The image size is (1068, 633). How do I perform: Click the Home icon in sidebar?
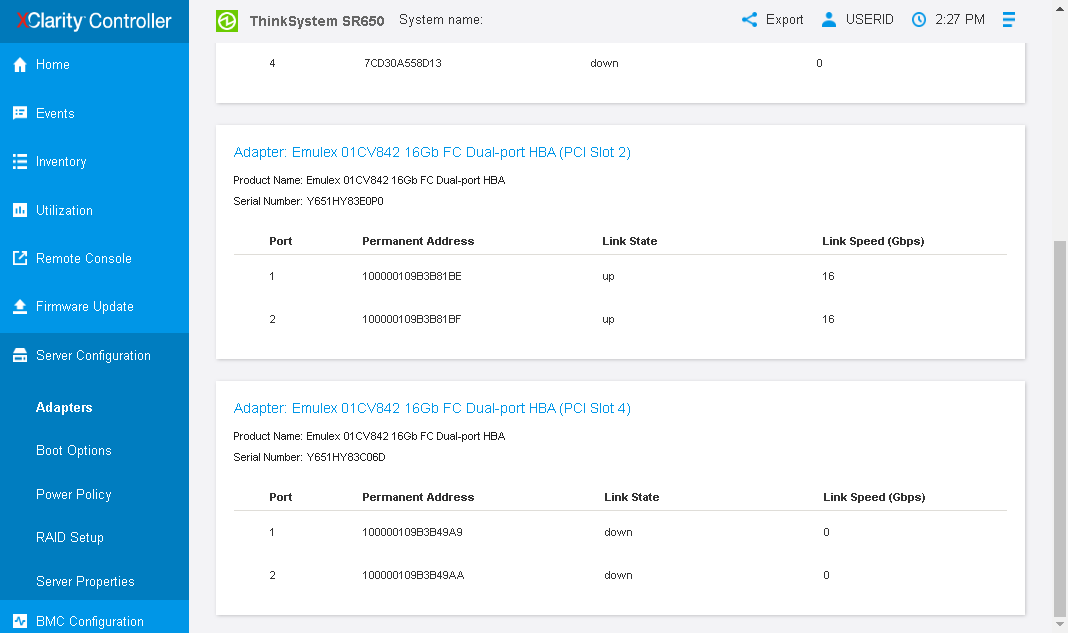[x=19, y=65]
